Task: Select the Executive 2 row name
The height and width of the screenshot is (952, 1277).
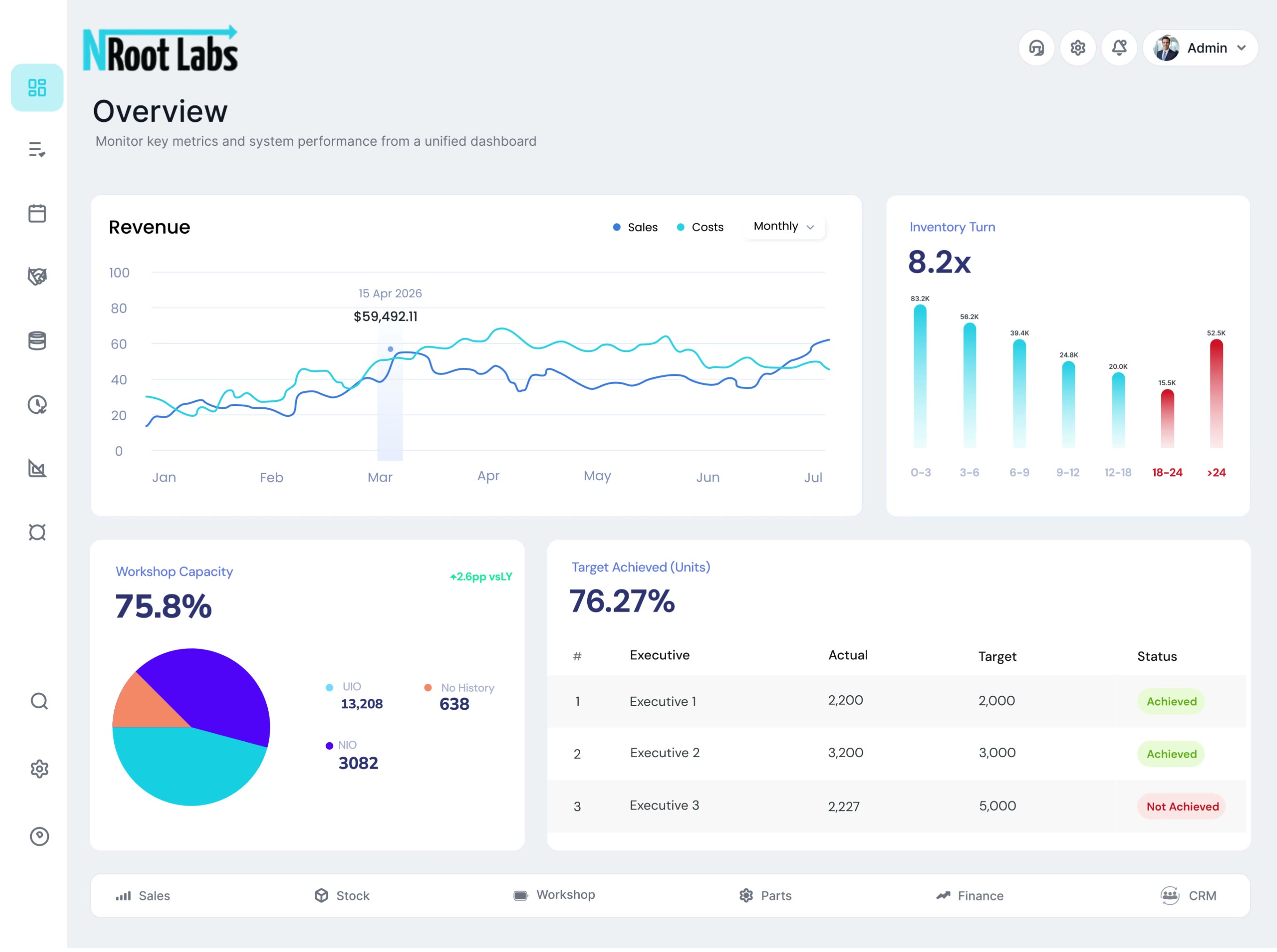Action: tap(664, 753)
